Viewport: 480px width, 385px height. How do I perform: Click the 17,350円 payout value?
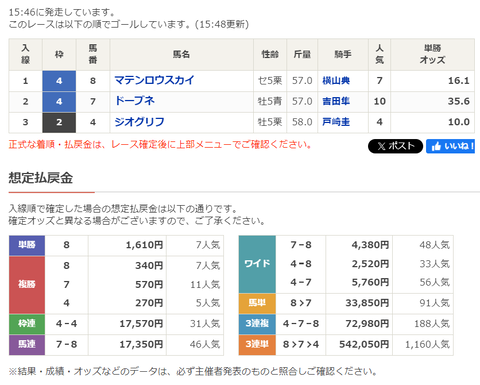(141, 345)
